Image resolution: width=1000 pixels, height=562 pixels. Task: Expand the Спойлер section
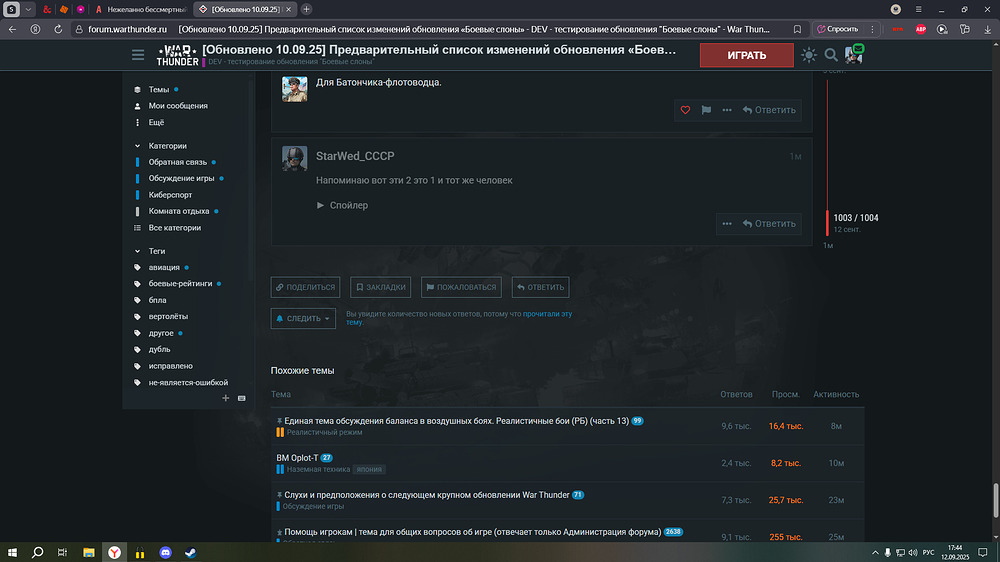click(x=342, y=205)
